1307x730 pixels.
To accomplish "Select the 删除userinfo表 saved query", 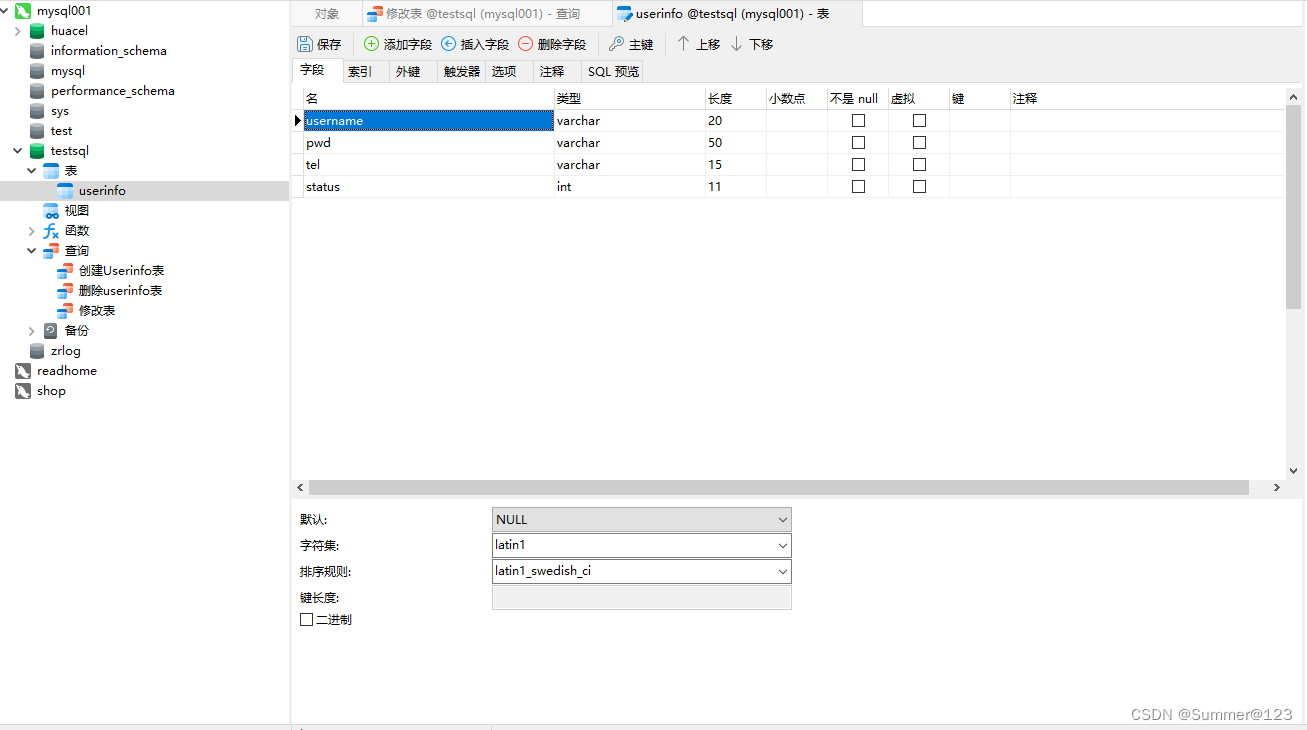I will click(120, 290).
